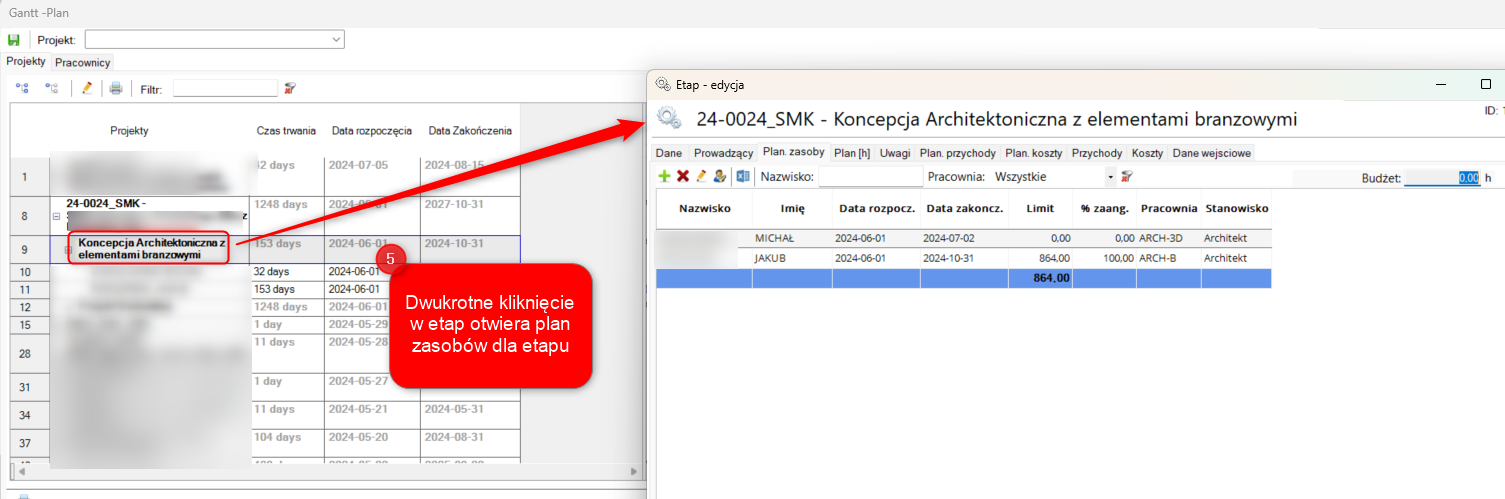The width and height of the screenshot is (1505, 499).
Task: Sort by Imię column header
Action: [x=793, y=209]
